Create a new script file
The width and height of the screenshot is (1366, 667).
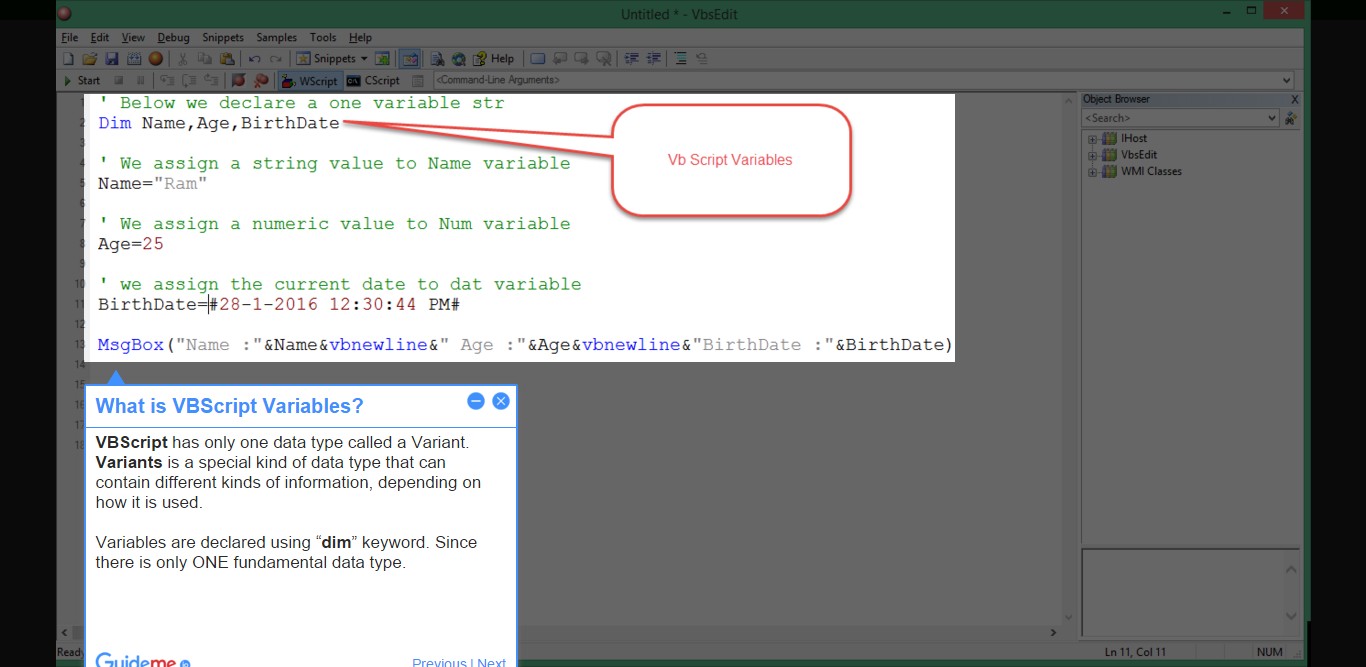(x=67, y=59)
